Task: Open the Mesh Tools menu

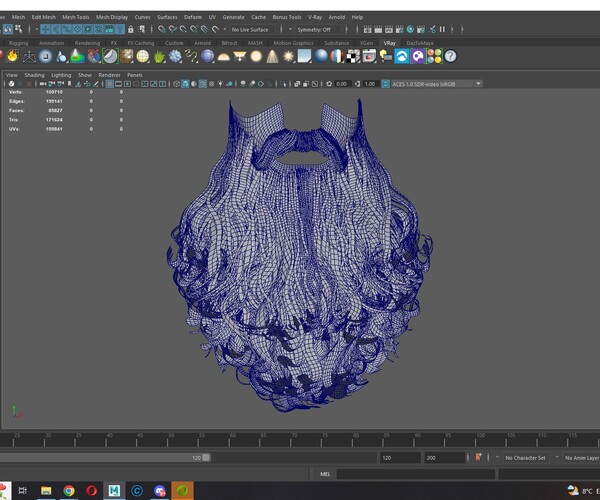Action: [x=76, y=17]
